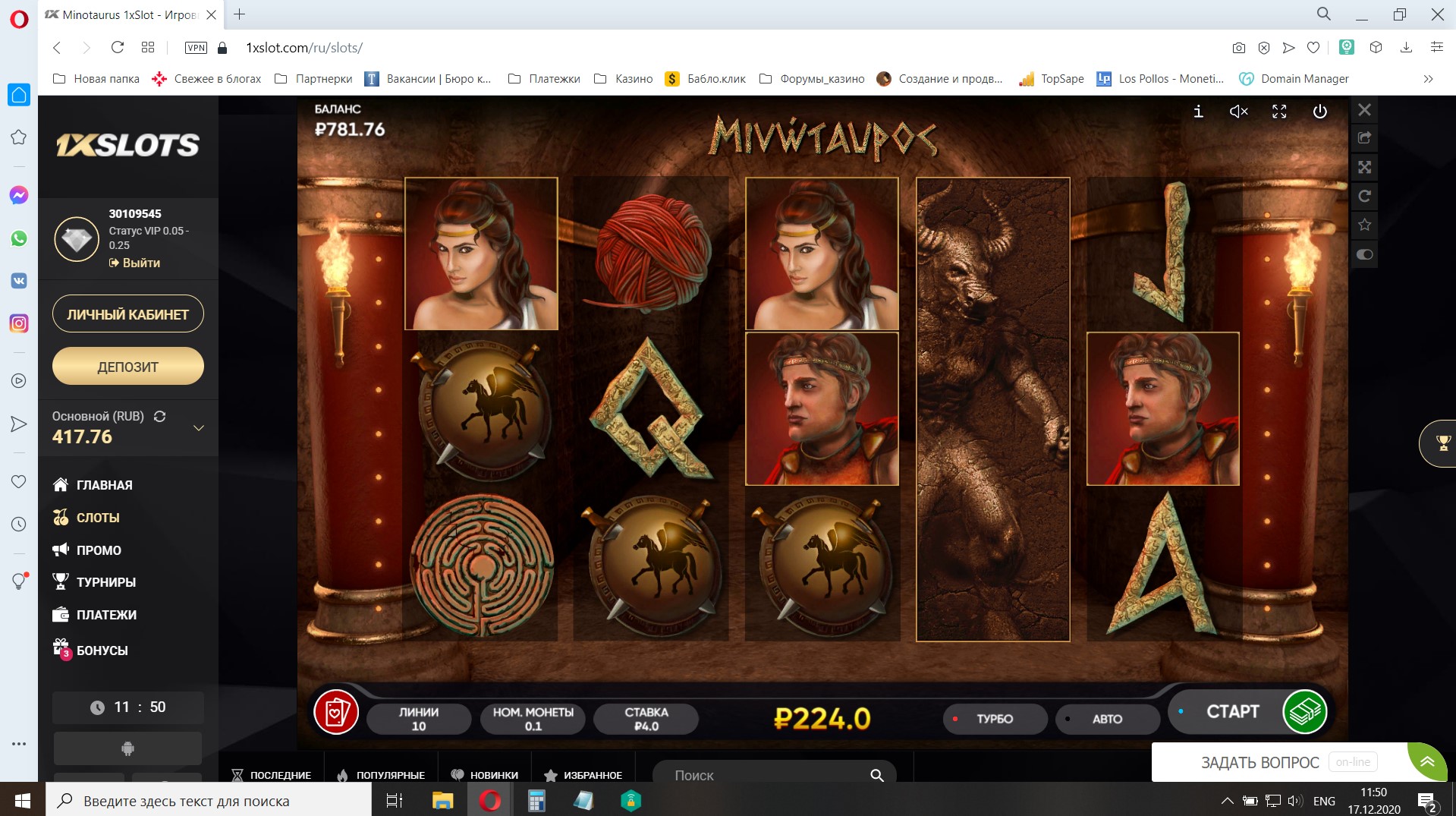Switch to ИЗБРАННОЕ games tab
The width and height of the screenshot is (1456, 816).
tap(583, 775)
